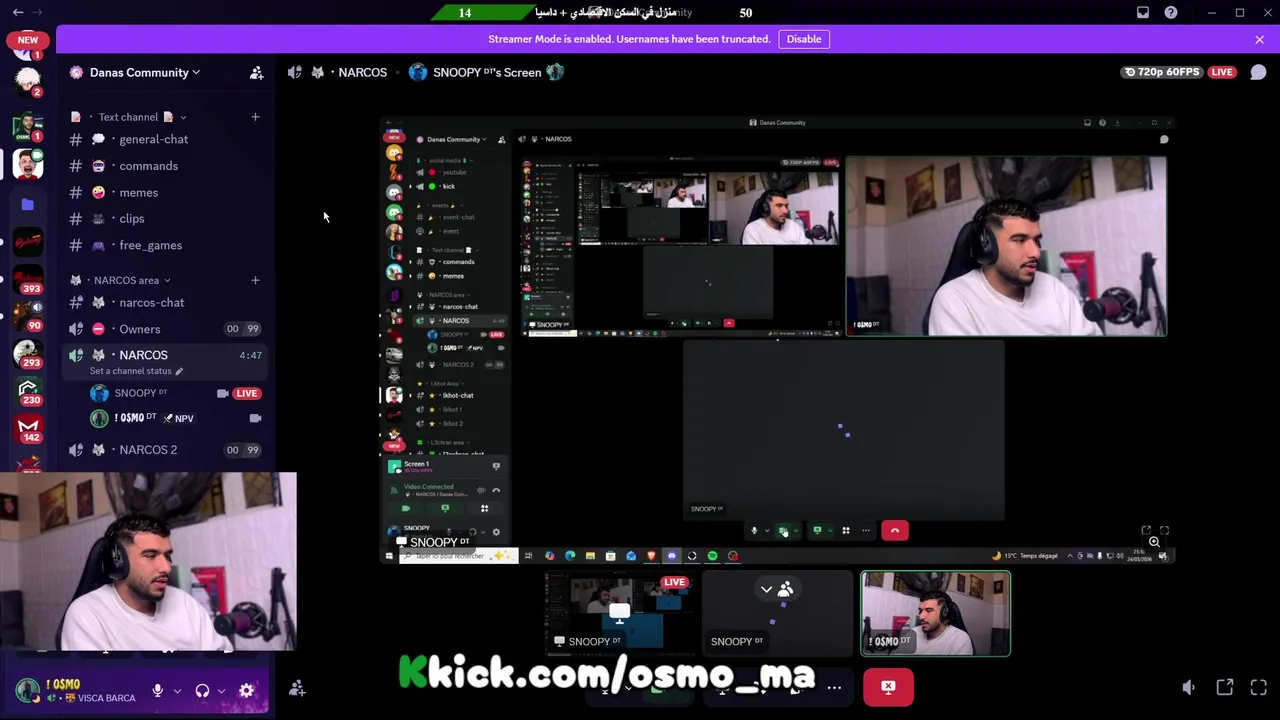Image resolution: width=1280 pixels, height=720 pixels.
Task: Click the NEW unread mentions pill
Action: [x=28, y=40]
